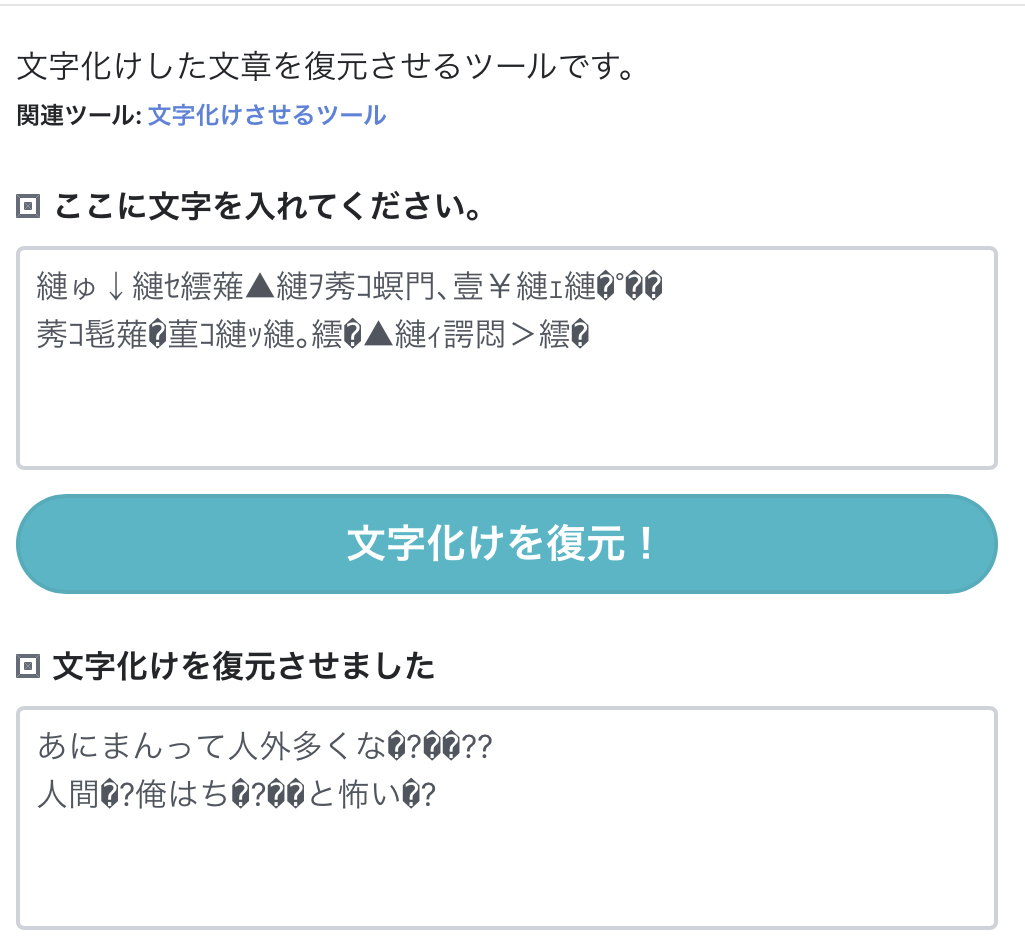Focus the garbled text input box
The image size is (1025, 946).
(x=507, y=358)
